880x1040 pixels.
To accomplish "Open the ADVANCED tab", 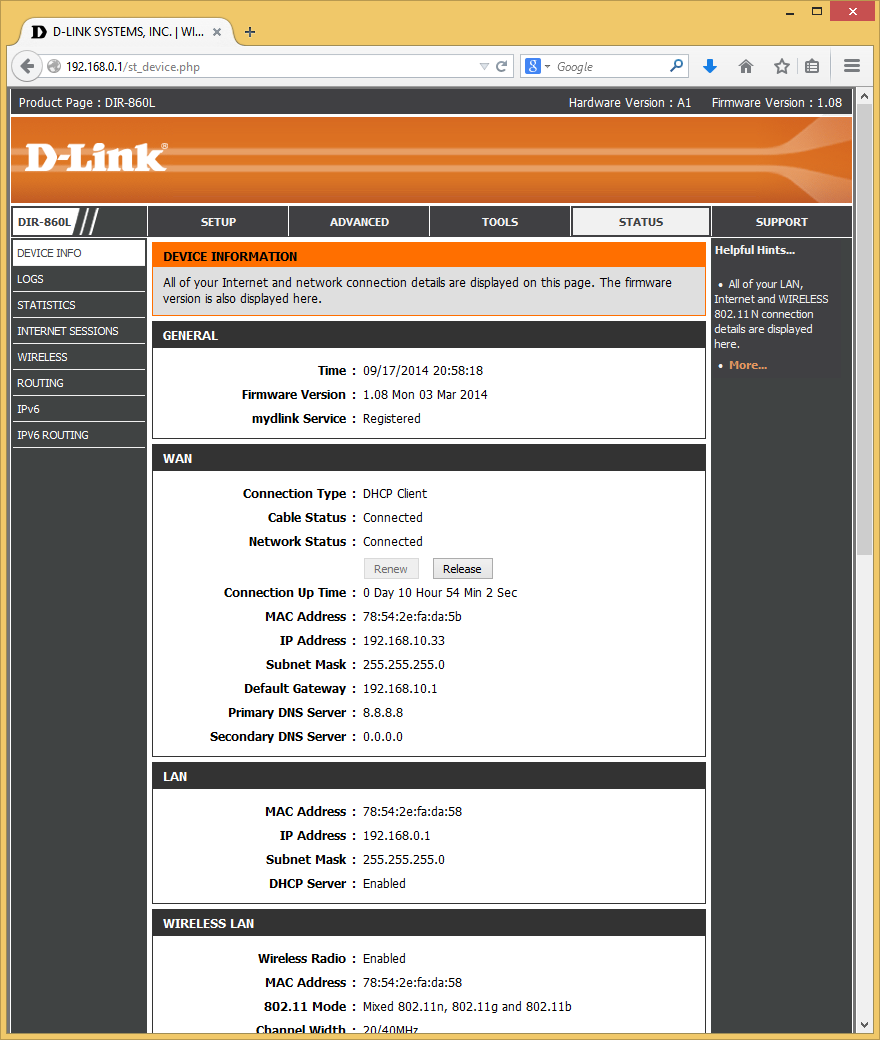I will click(359, 222).
